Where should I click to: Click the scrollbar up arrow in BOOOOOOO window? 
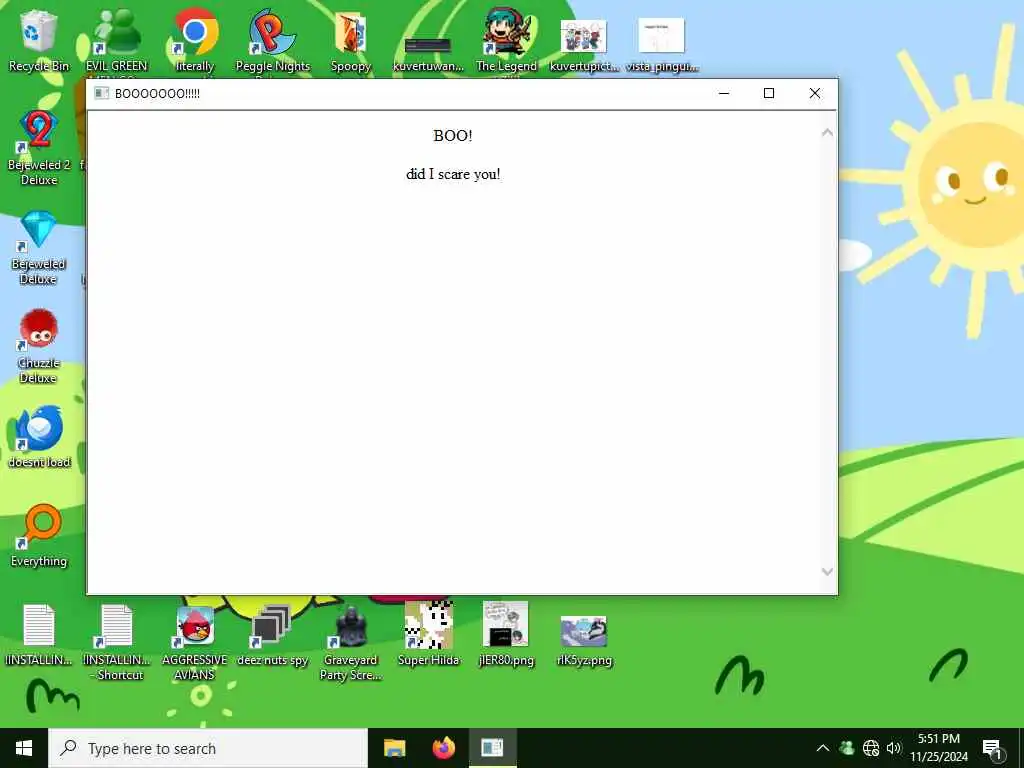tap(827, 133)
